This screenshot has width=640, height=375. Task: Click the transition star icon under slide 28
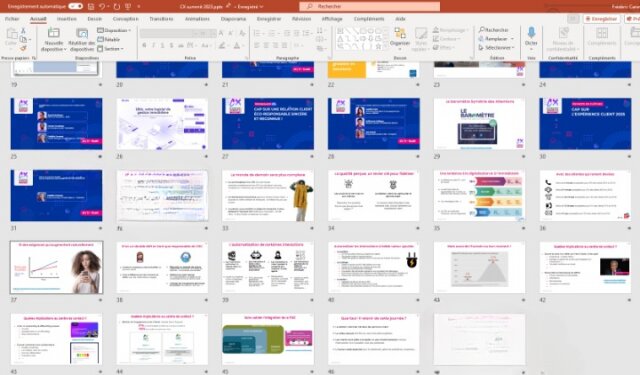pyautogui.click(x=417, y=156)
